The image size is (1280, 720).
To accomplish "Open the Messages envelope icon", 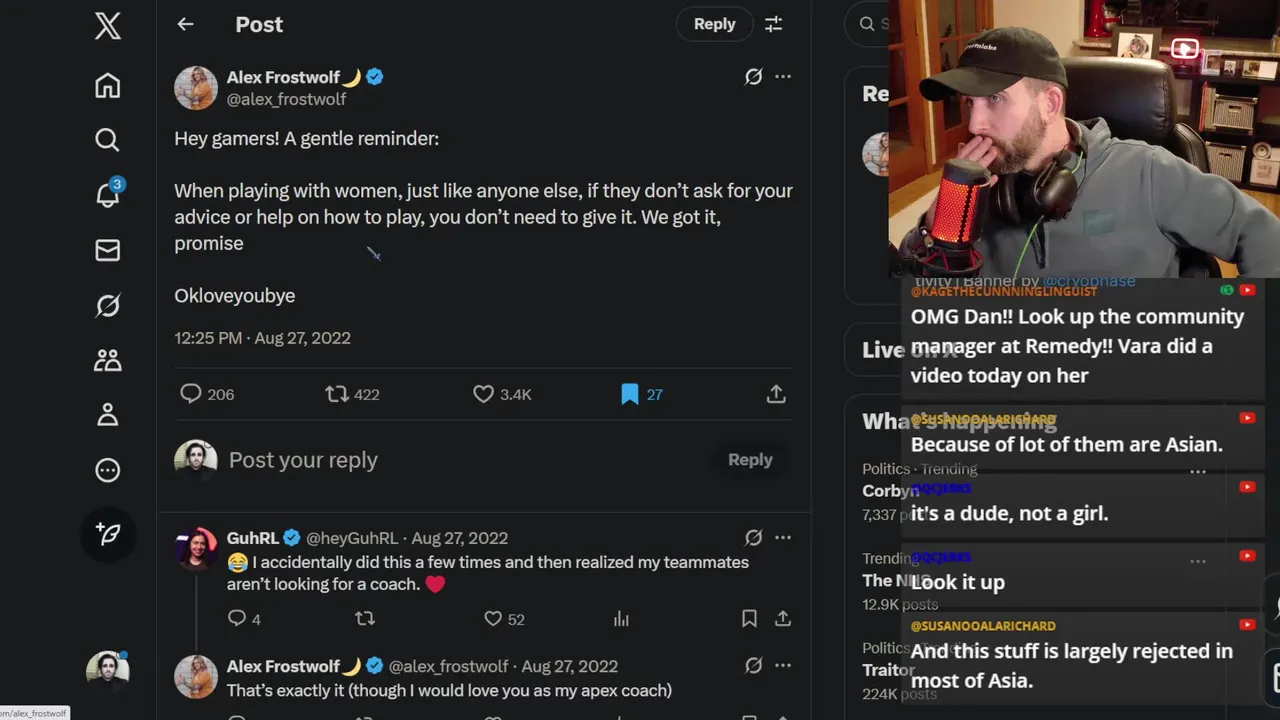I will pos(108,250).
